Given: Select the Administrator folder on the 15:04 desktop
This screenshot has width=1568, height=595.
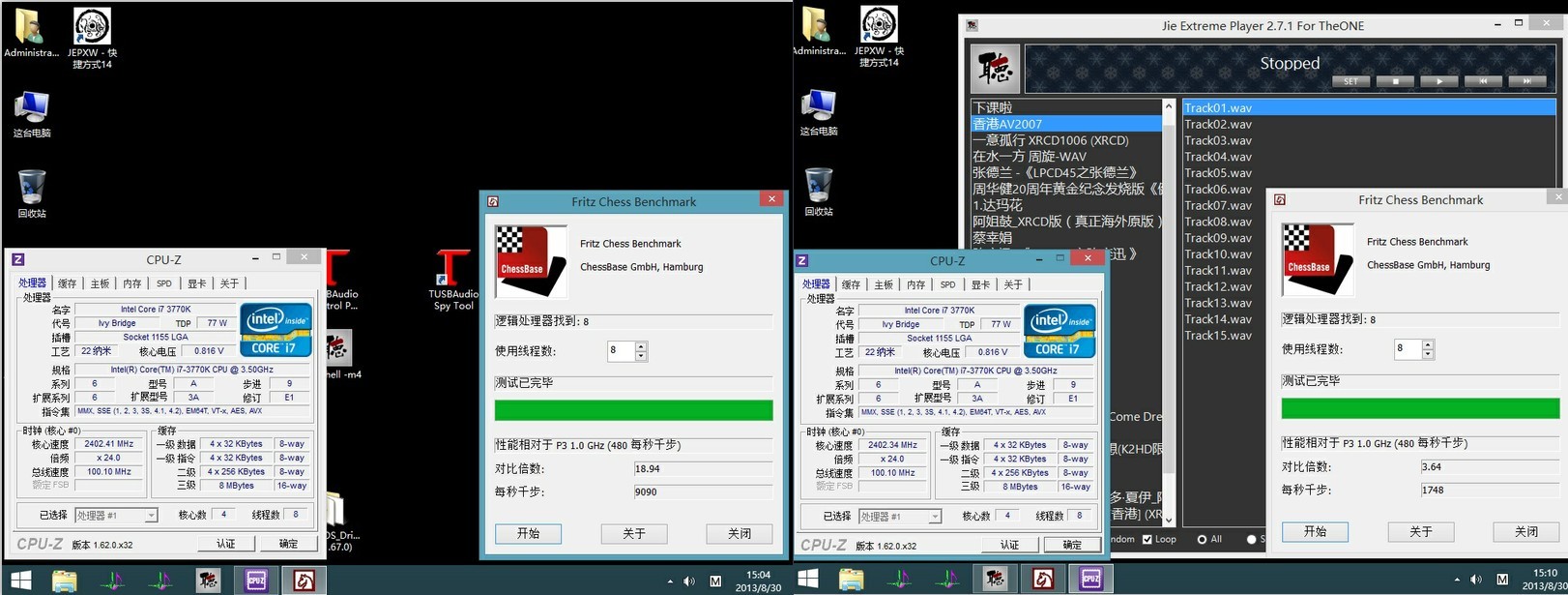Looking at the screenshot, I should coord(31,34).
